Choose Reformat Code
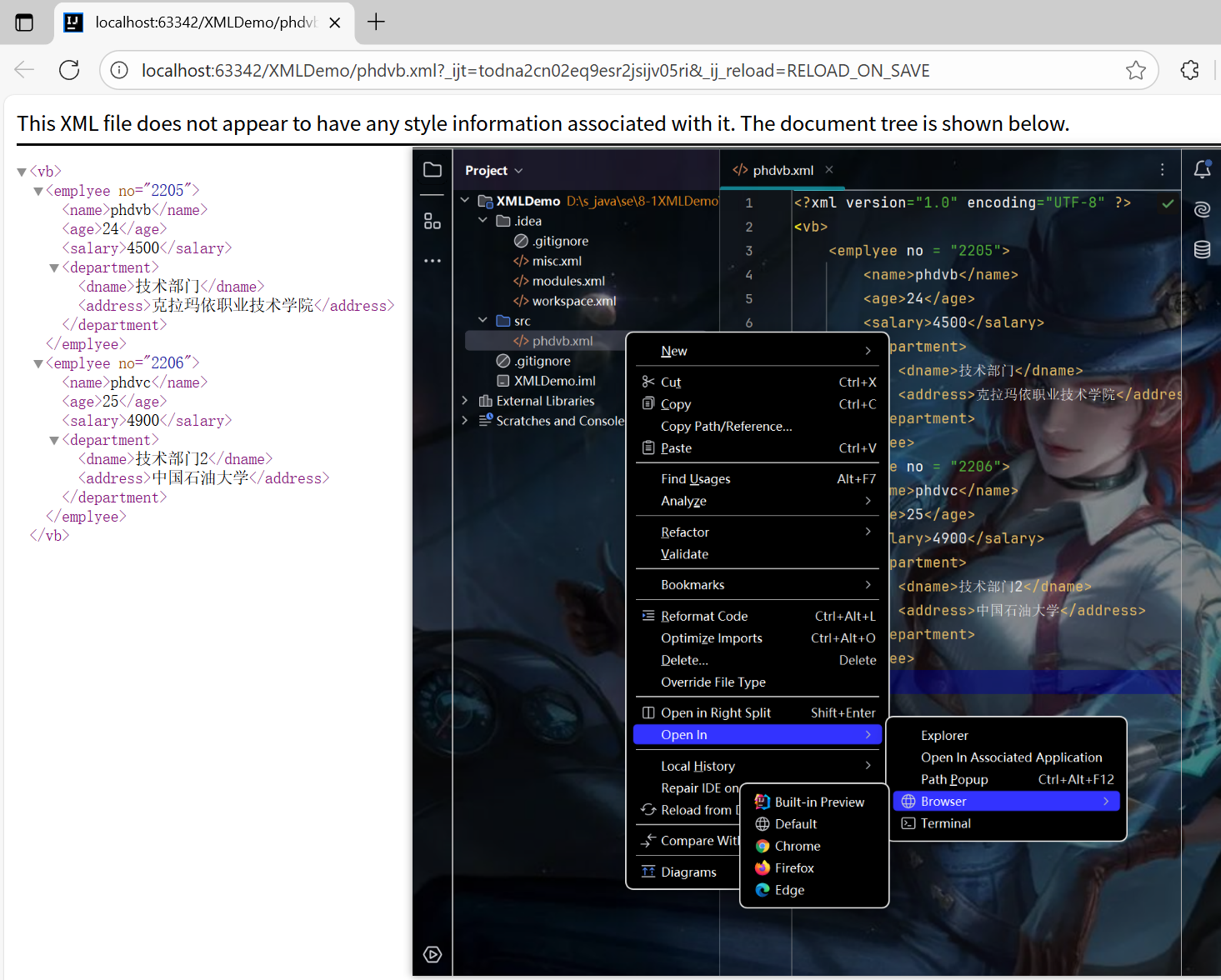 pos(756,616)
